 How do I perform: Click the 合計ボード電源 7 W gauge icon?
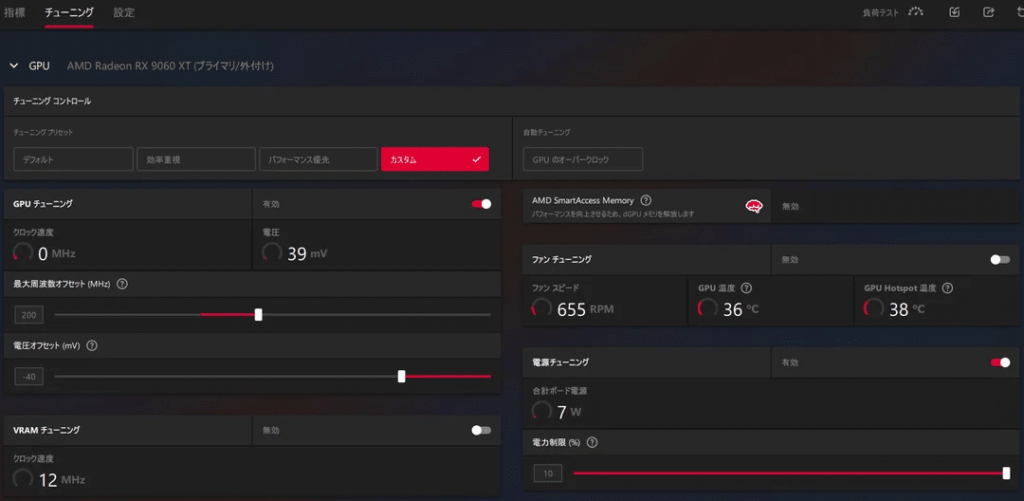pyautogui.click(x=542, y=411)
